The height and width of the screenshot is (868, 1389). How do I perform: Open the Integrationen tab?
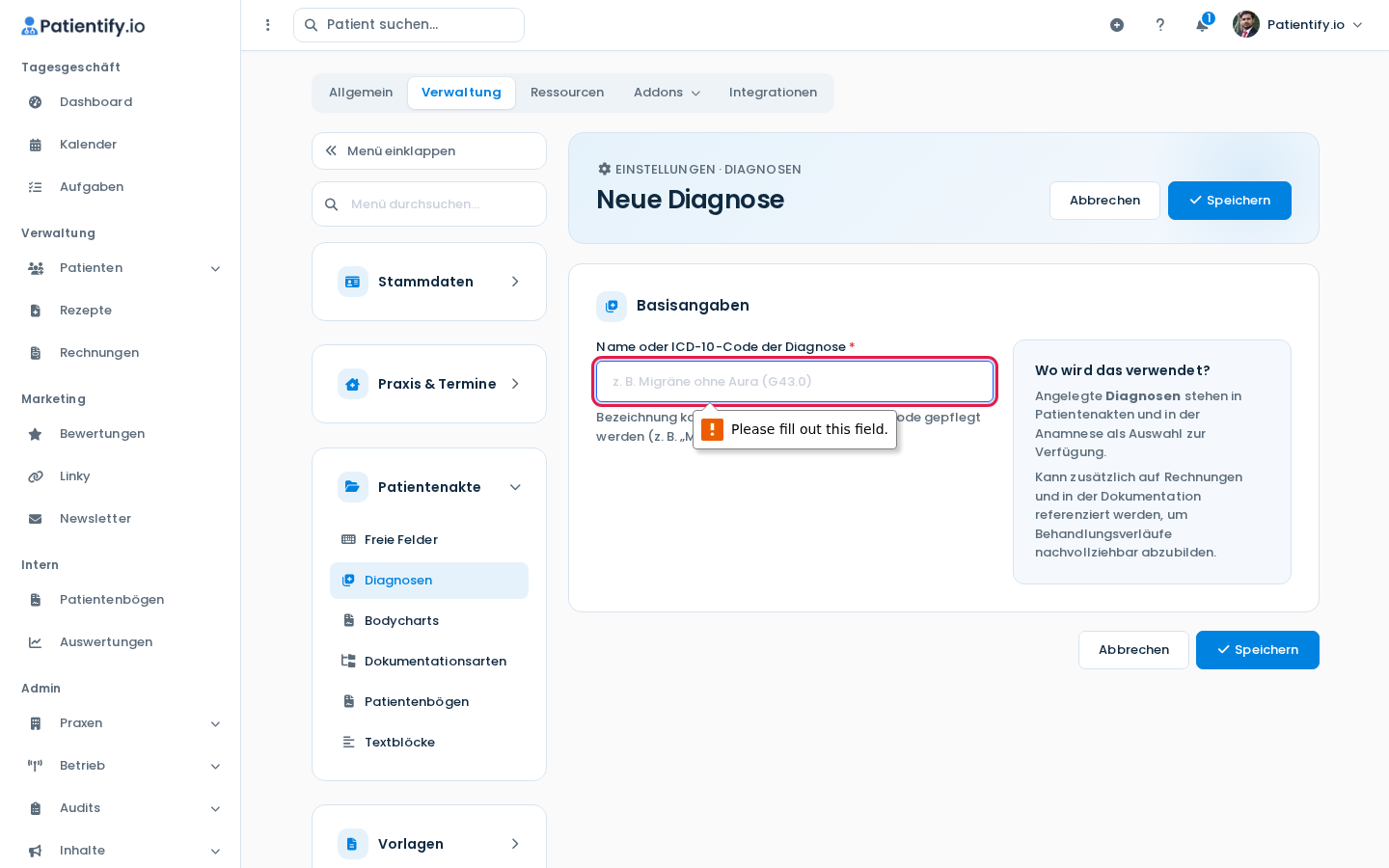pyautogui.click(x=773, y=93)
